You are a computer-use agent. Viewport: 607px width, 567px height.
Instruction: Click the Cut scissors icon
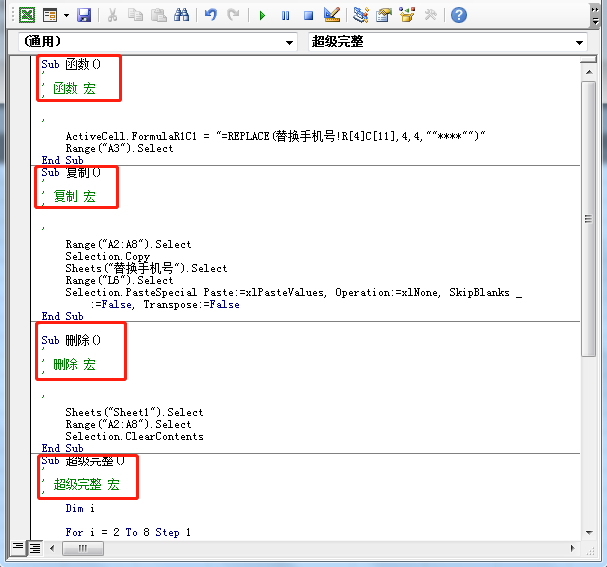112,15
